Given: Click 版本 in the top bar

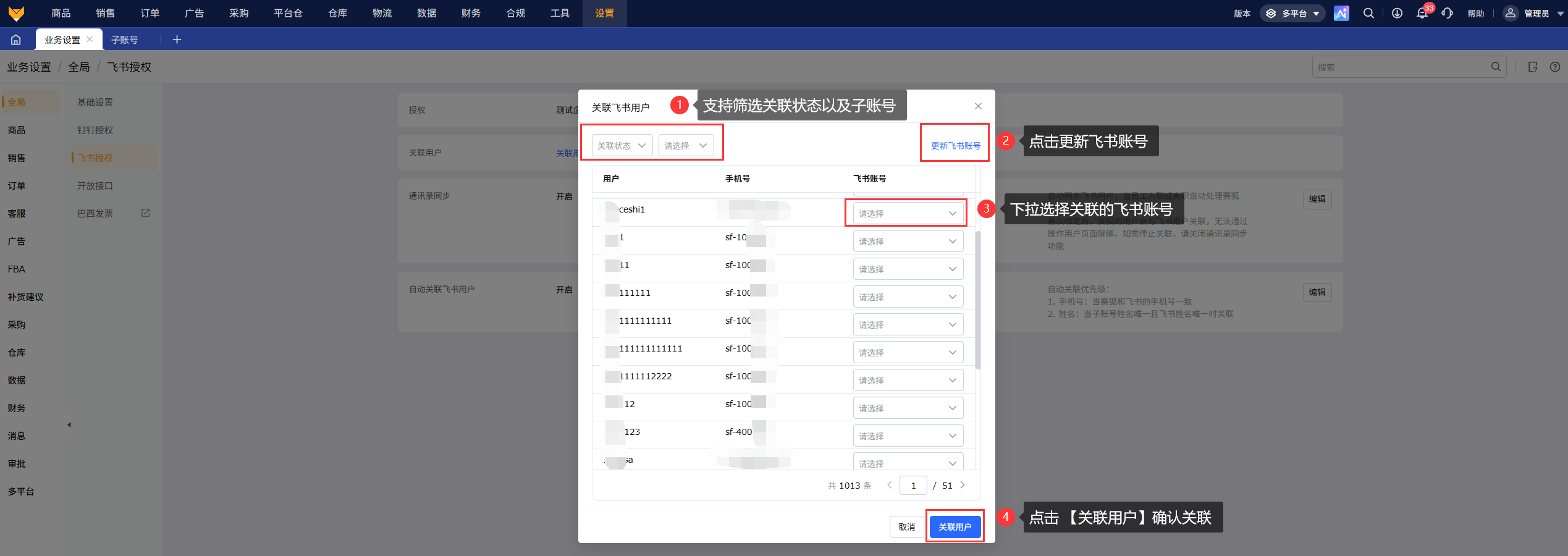Looking at the screenshot, I should (x=1242, y=14).
